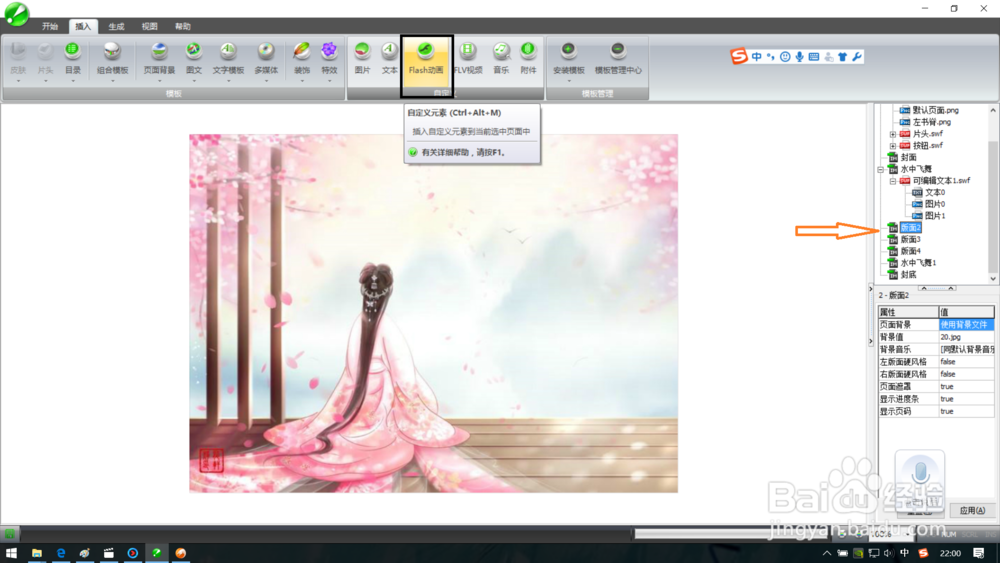Select 文本0 in the tree
1000x563 pixels.
click(935, 193)
